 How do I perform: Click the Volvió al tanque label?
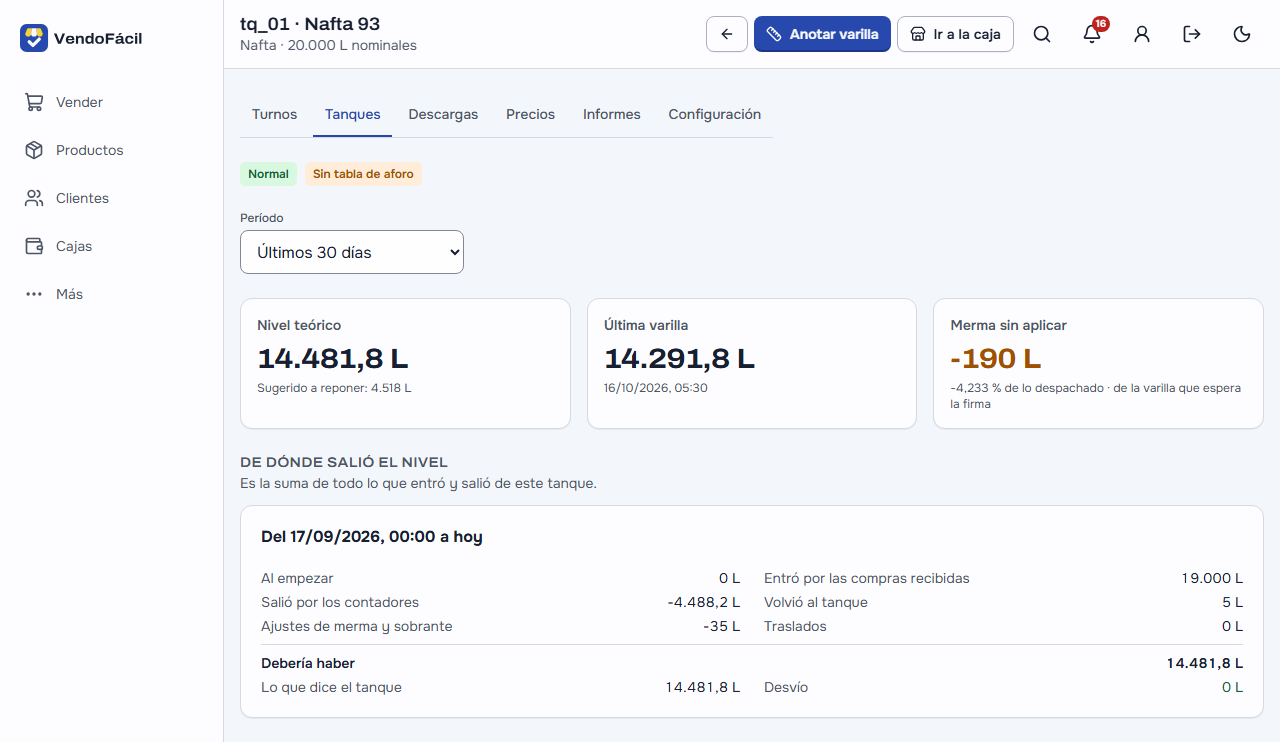[x=816, y=602]
